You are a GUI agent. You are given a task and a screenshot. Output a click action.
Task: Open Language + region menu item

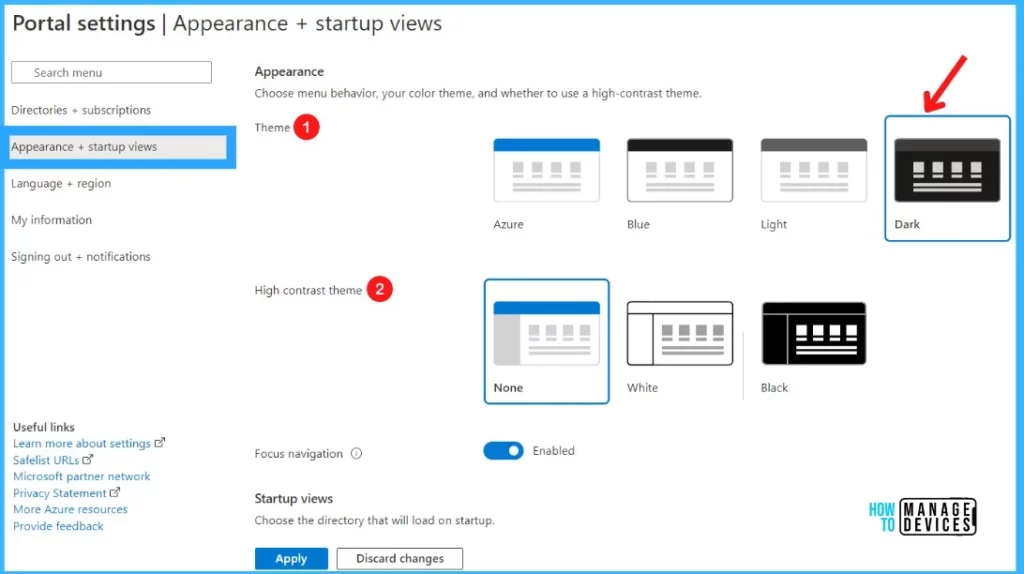click(x=61, y=183)
